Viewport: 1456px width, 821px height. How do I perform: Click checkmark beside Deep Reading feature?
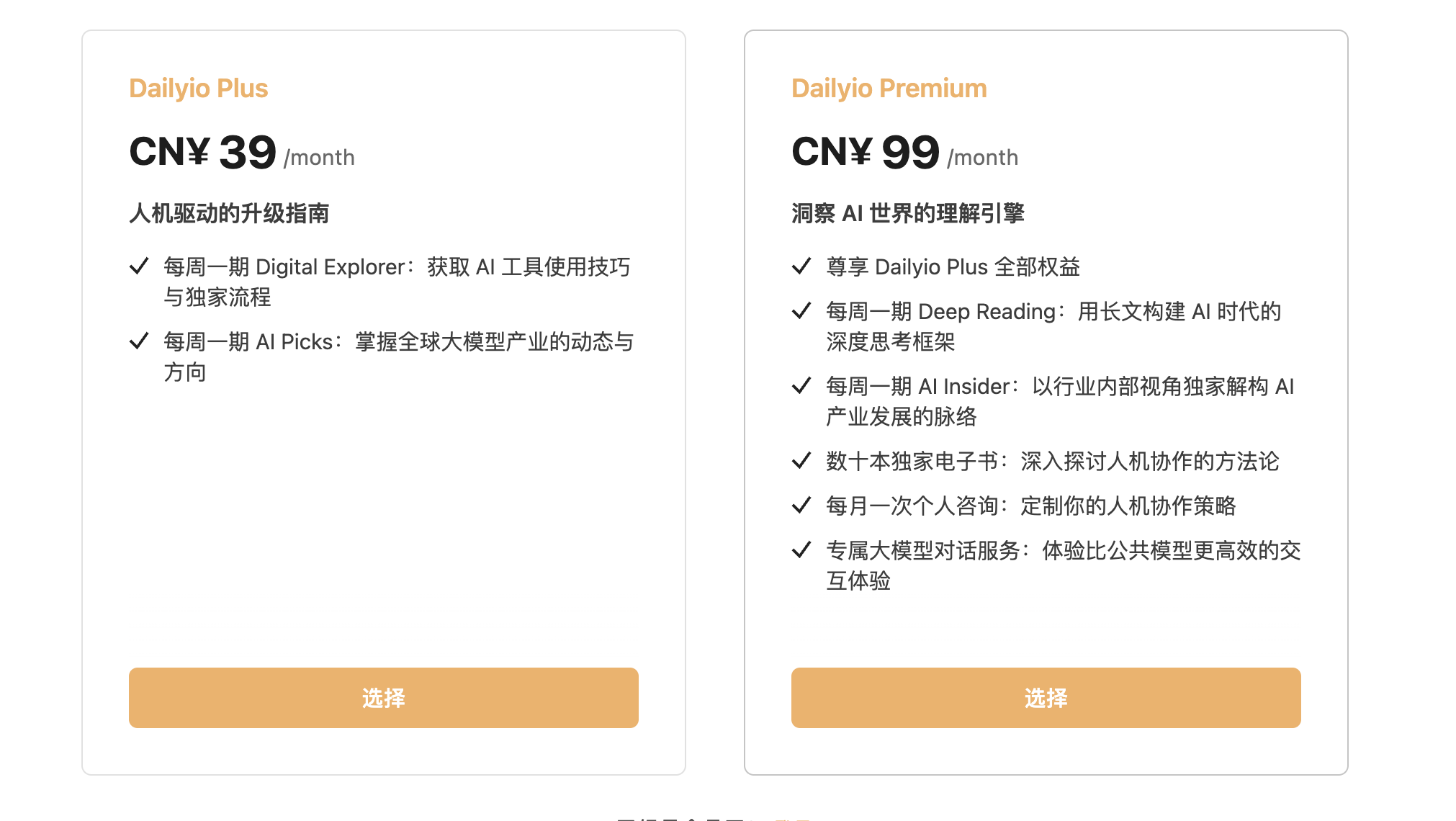[x=801, y=311]
